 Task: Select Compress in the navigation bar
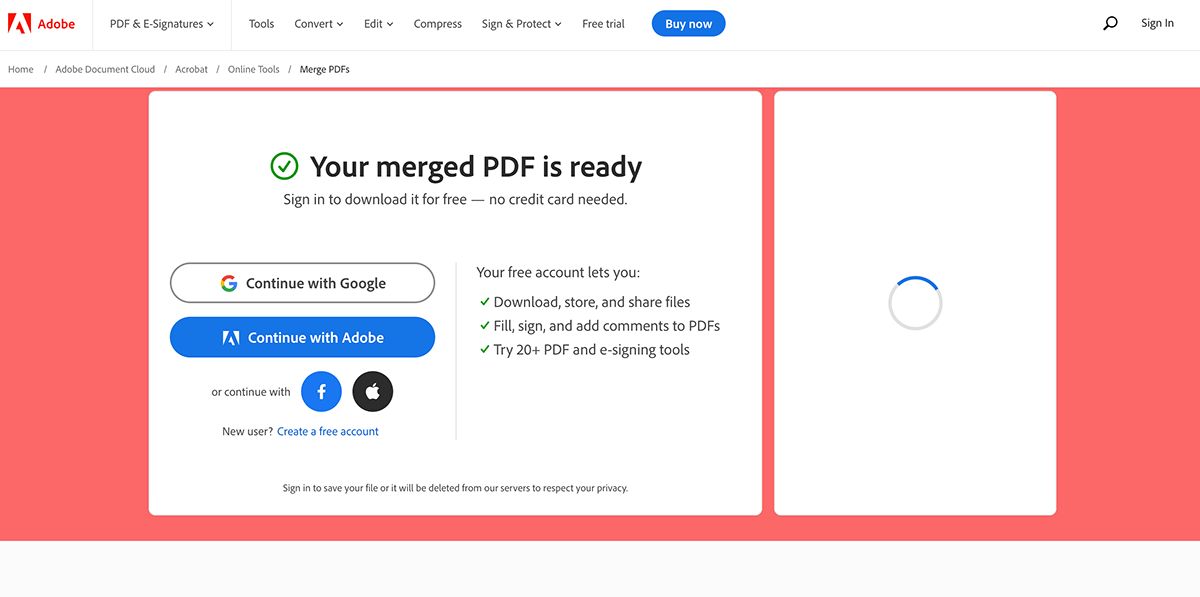point(438,24)
